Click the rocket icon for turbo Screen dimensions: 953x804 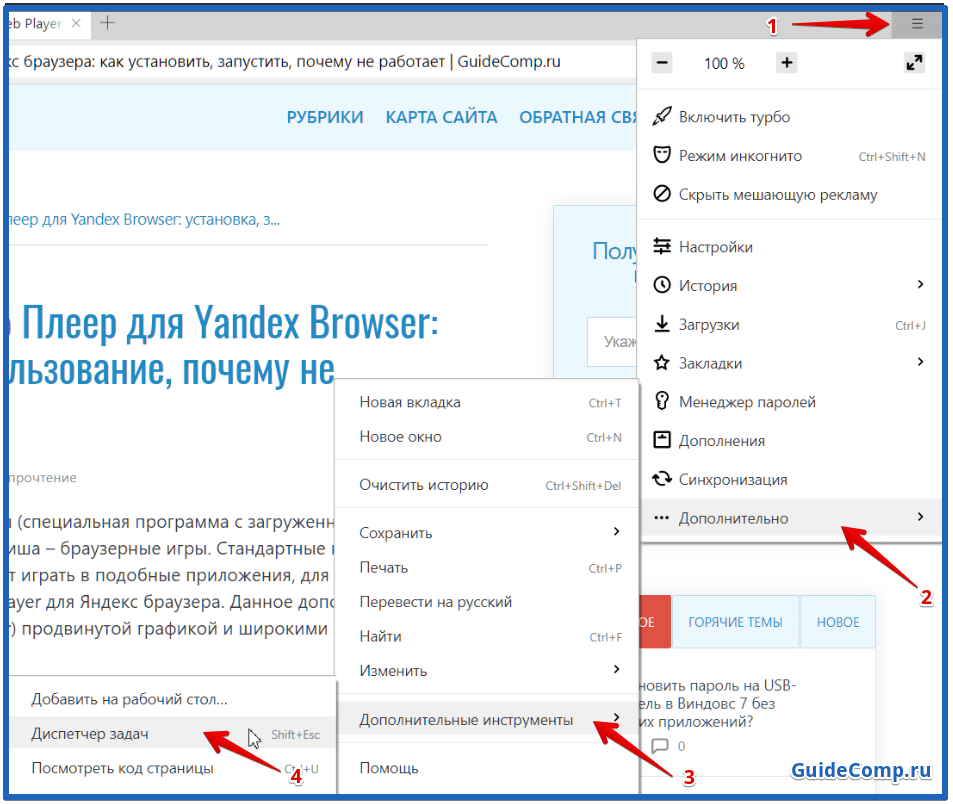tap(661, 116)
